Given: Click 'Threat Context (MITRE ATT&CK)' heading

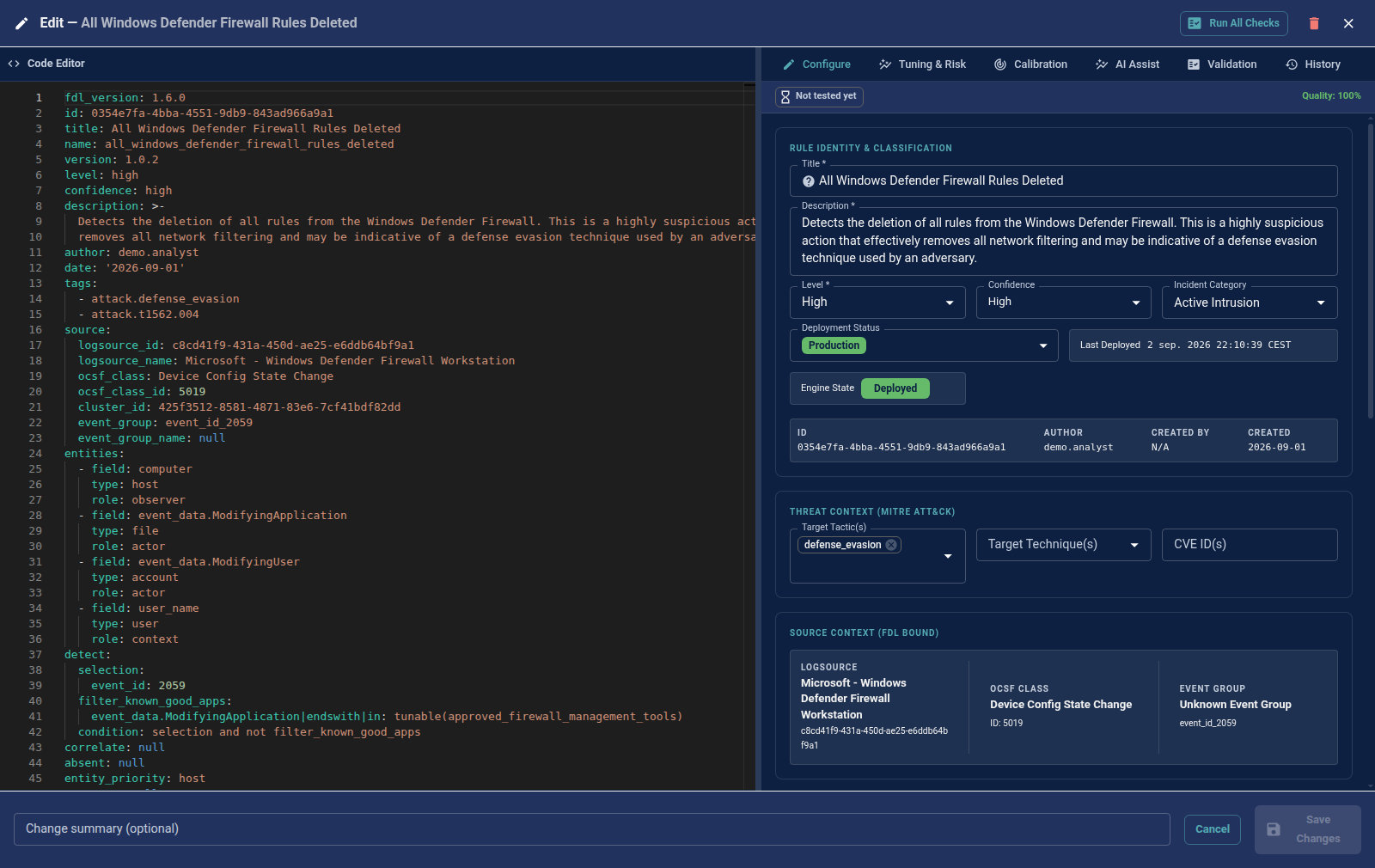Looking at the screenshot, I should 872,512.
